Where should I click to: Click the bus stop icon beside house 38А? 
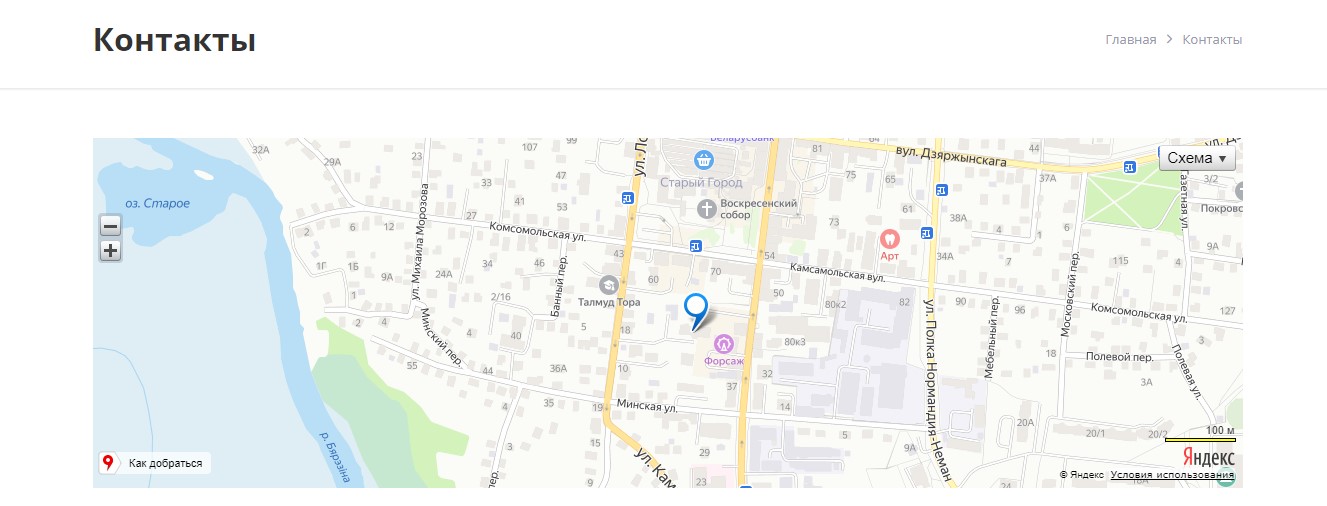point(941,190)
